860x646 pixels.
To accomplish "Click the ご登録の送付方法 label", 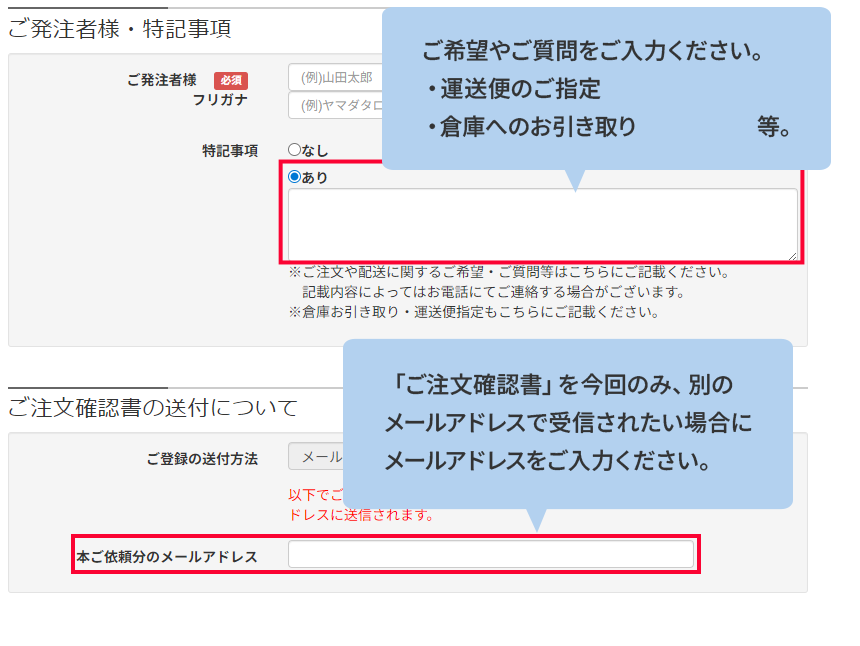I will (202, 459).
